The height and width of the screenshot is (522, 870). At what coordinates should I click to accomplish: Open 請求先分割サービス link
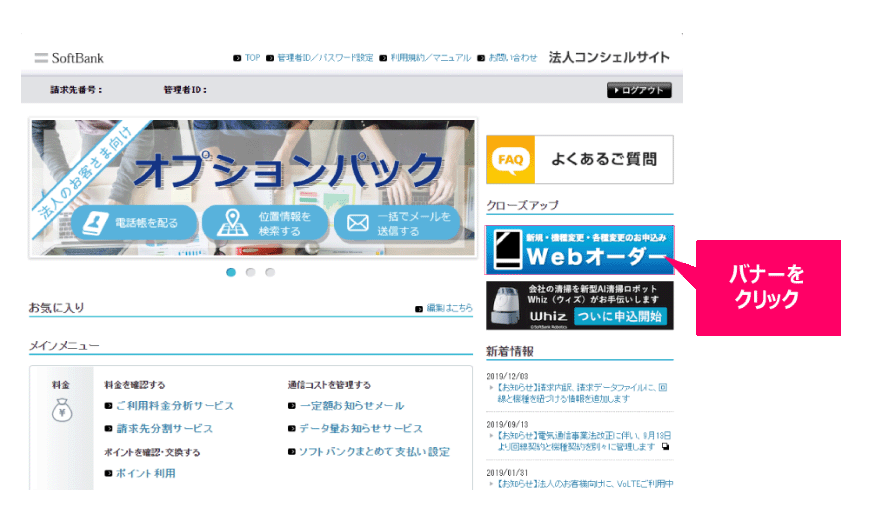pyautogui.click(x=164, y=429)
